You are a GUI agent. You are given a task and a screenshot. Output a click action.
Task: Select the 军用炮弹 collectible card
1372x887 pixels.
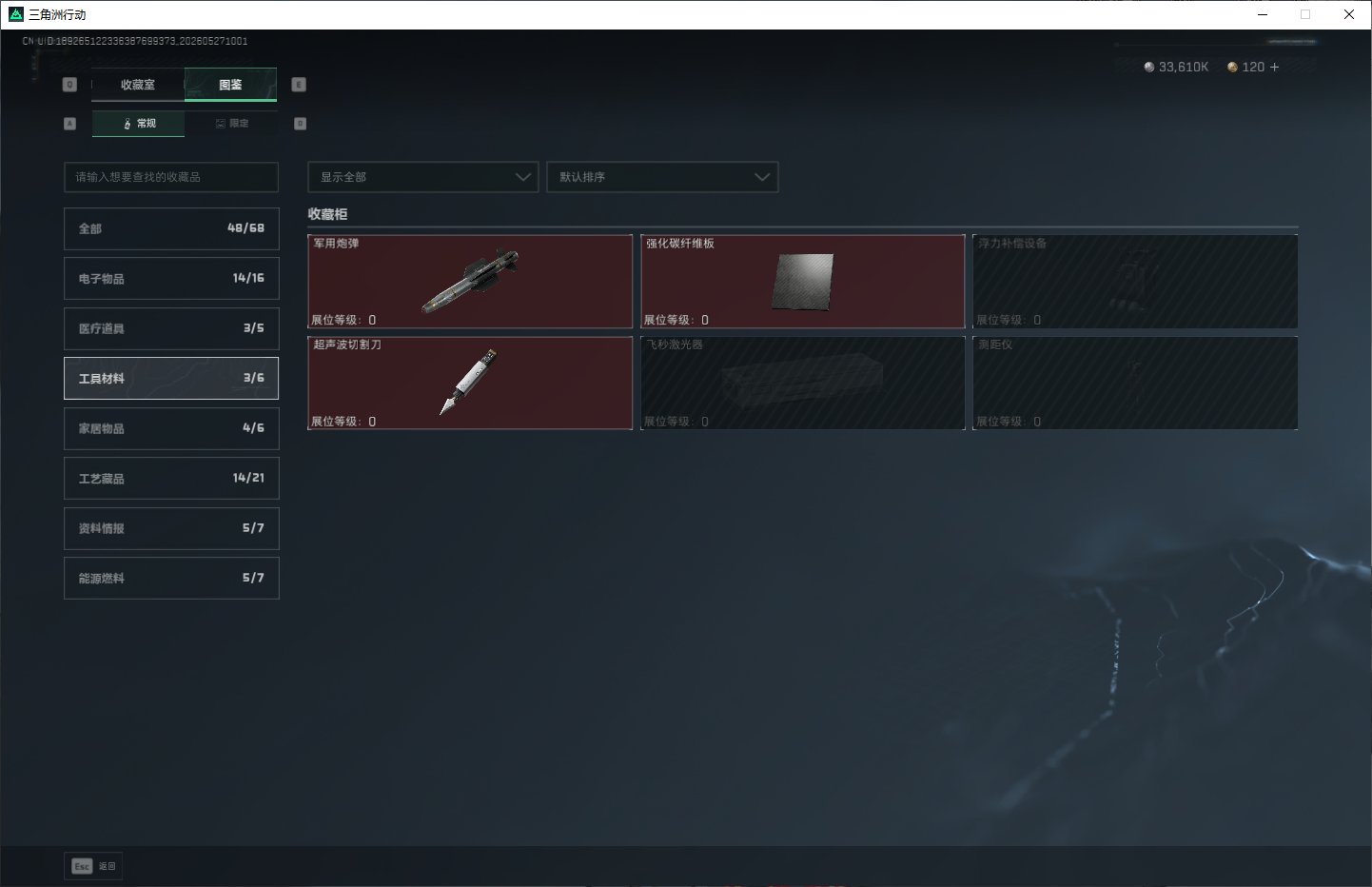(x=470, y=282)
